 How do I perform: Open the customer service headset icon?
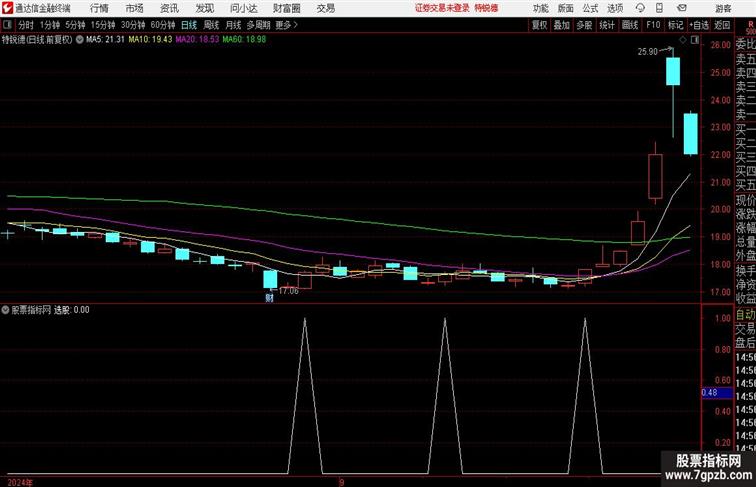[640, 8]
